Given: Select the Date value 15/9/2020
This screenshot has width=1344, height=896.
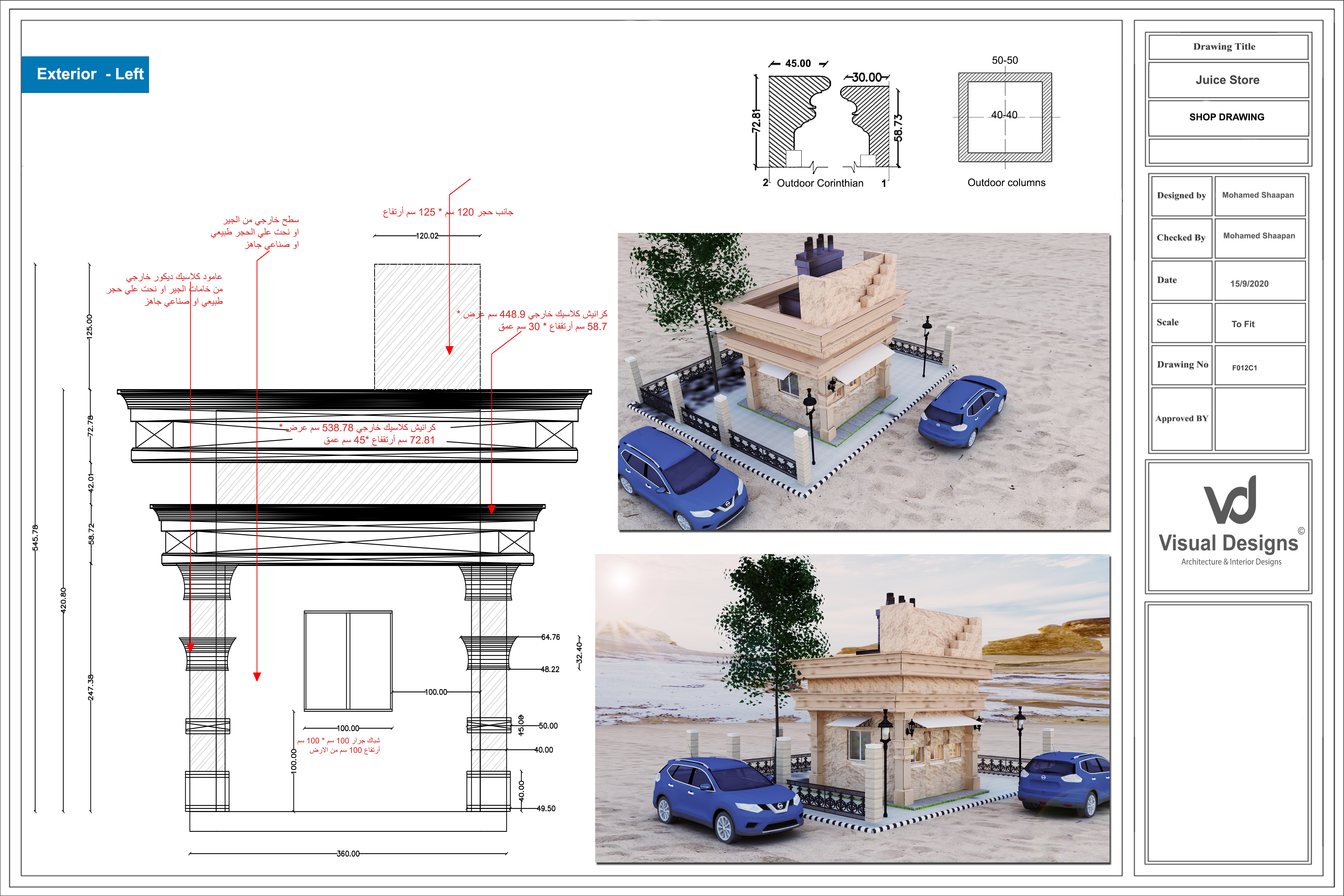Looking at the screenshot, I should coord(1249,284).
